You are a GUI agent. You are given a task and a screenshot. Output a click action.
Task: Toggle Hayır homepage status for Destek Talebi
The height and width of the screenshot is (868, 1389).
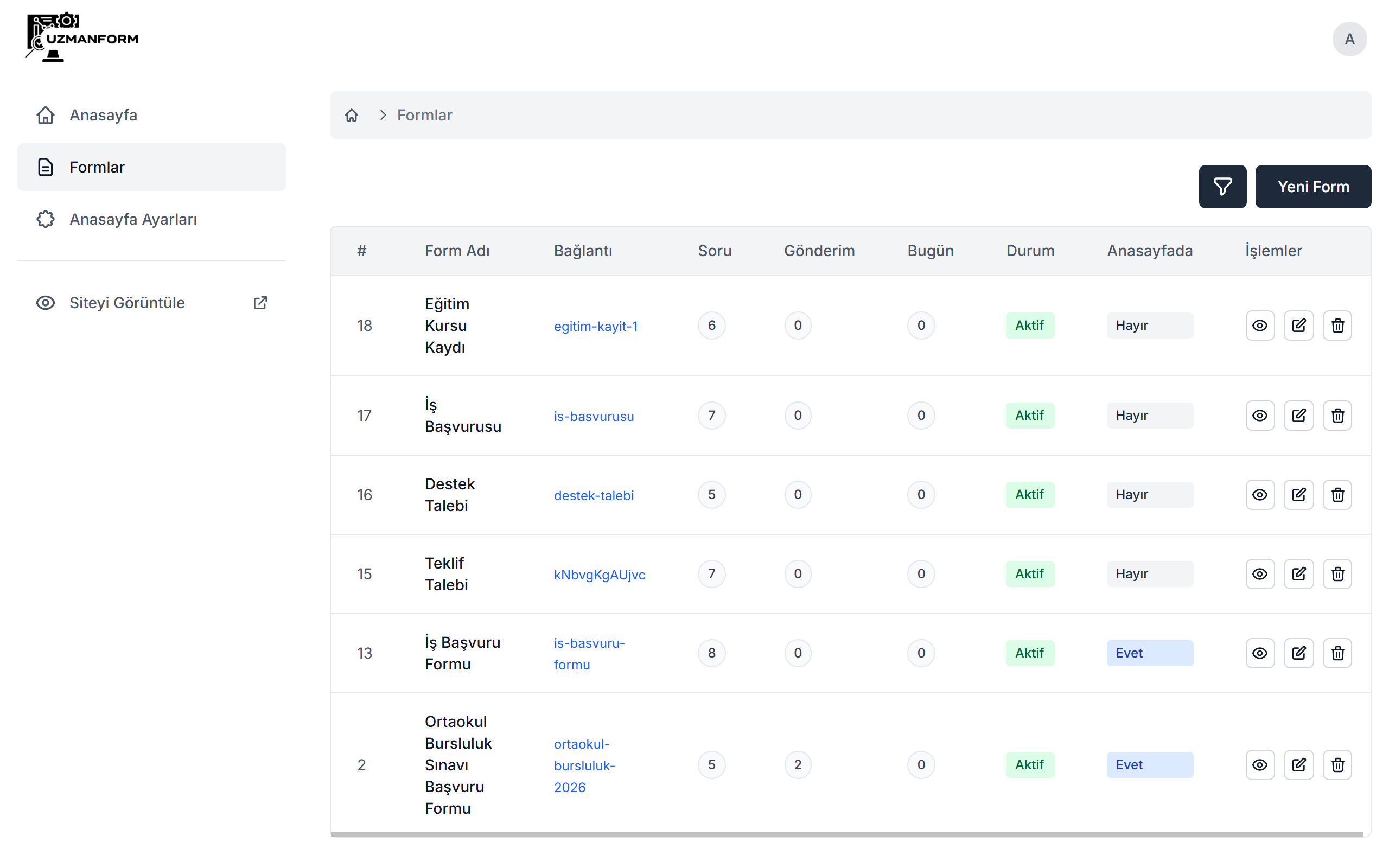tap(1150, 495)
